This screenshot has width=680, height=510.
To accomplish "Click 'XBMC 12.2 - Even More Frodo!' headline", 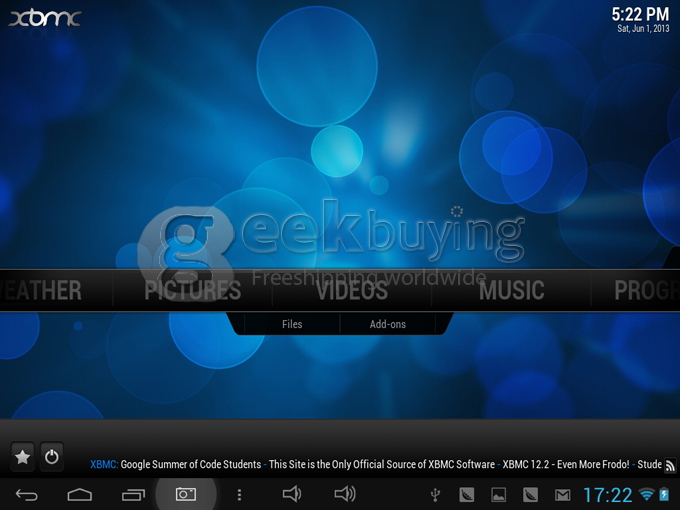I will tap(566, 464).
